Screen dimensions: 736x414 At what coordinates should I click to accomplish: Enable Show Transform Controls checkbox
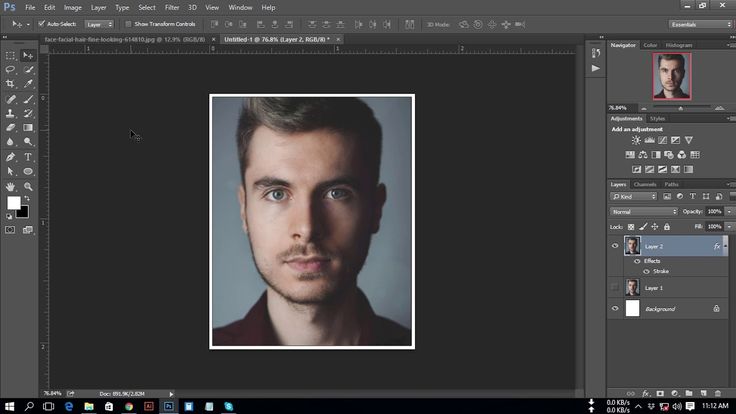(x=129, y=23)
